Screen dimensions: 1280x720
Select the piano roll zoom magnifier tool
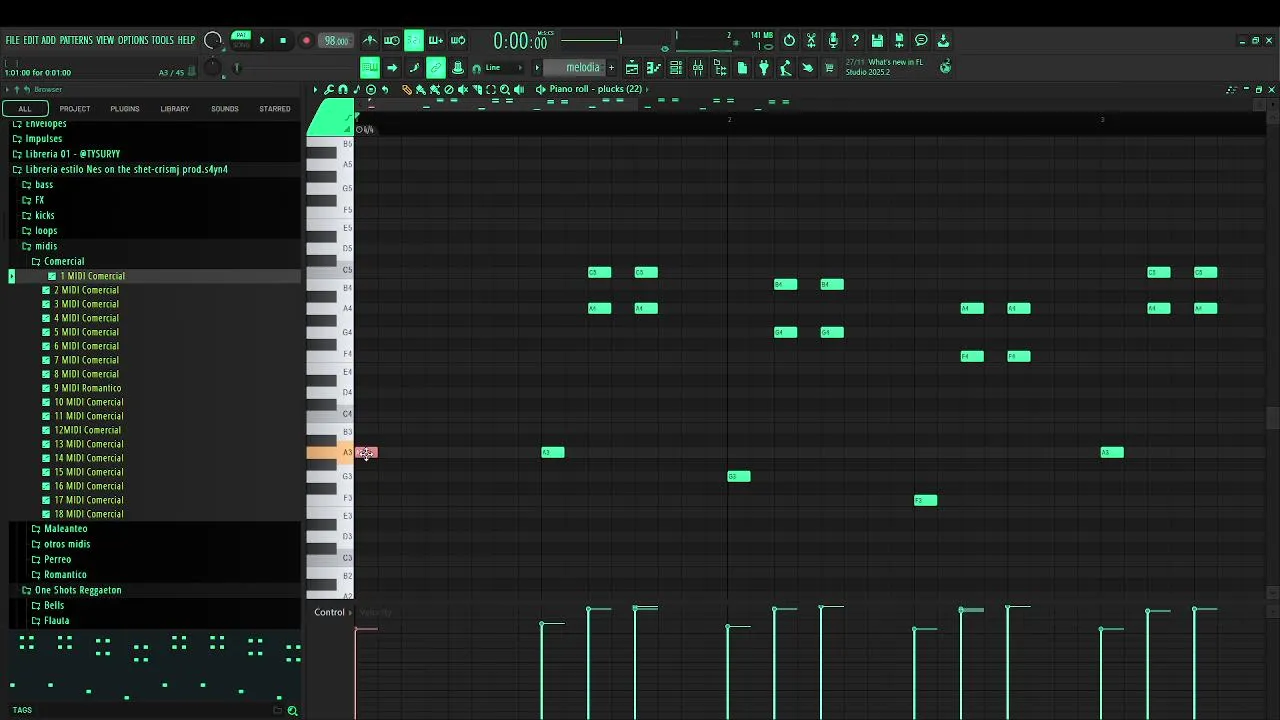(x=505, y=89)
